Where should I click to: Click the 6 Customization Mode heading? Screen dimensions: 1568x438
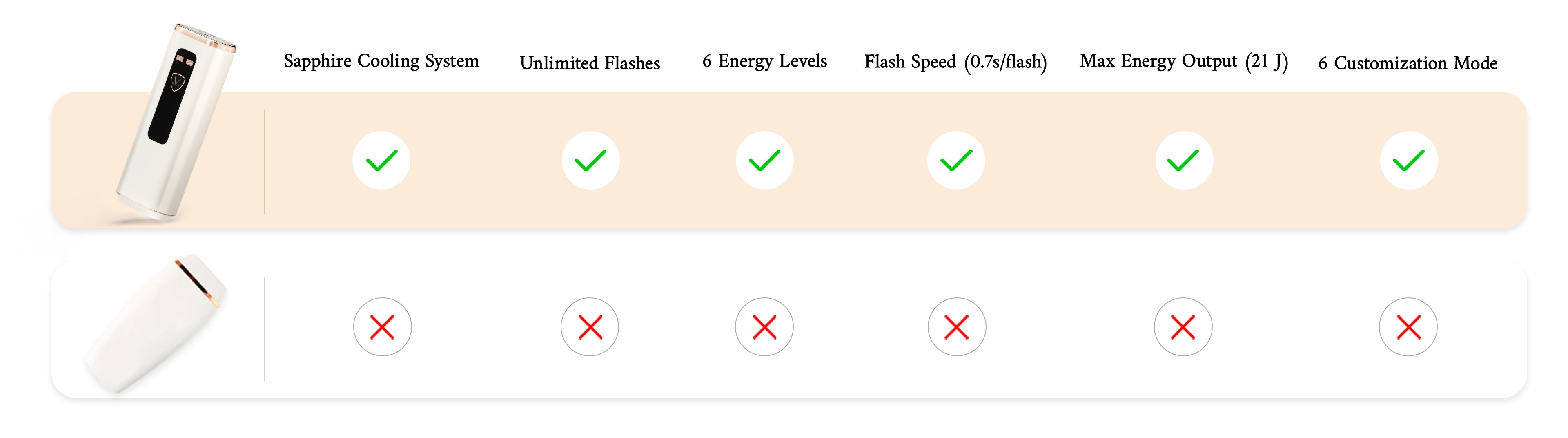(x=1408, y=63)
